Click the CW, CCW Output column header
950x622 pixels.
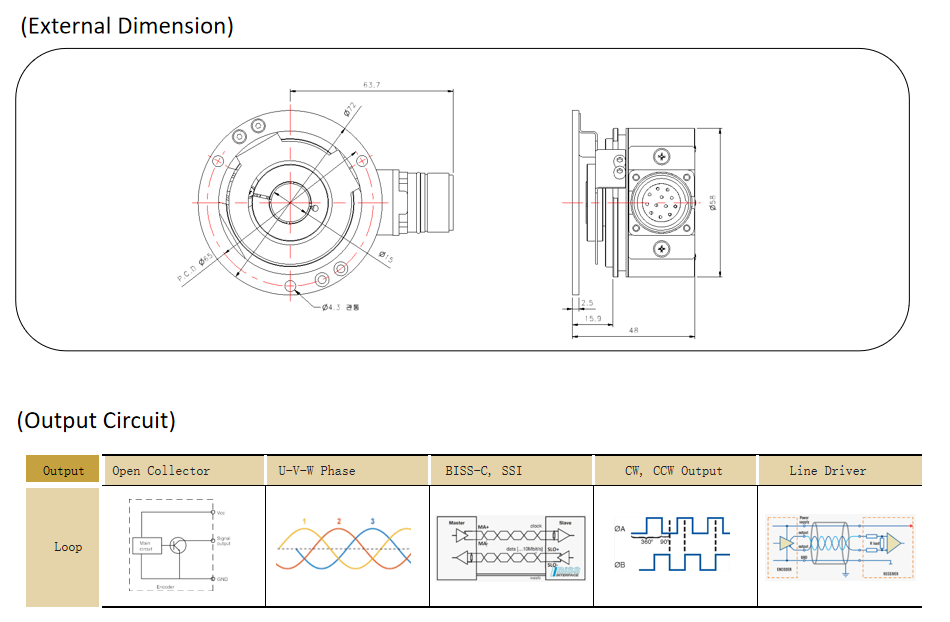[675, 471]
